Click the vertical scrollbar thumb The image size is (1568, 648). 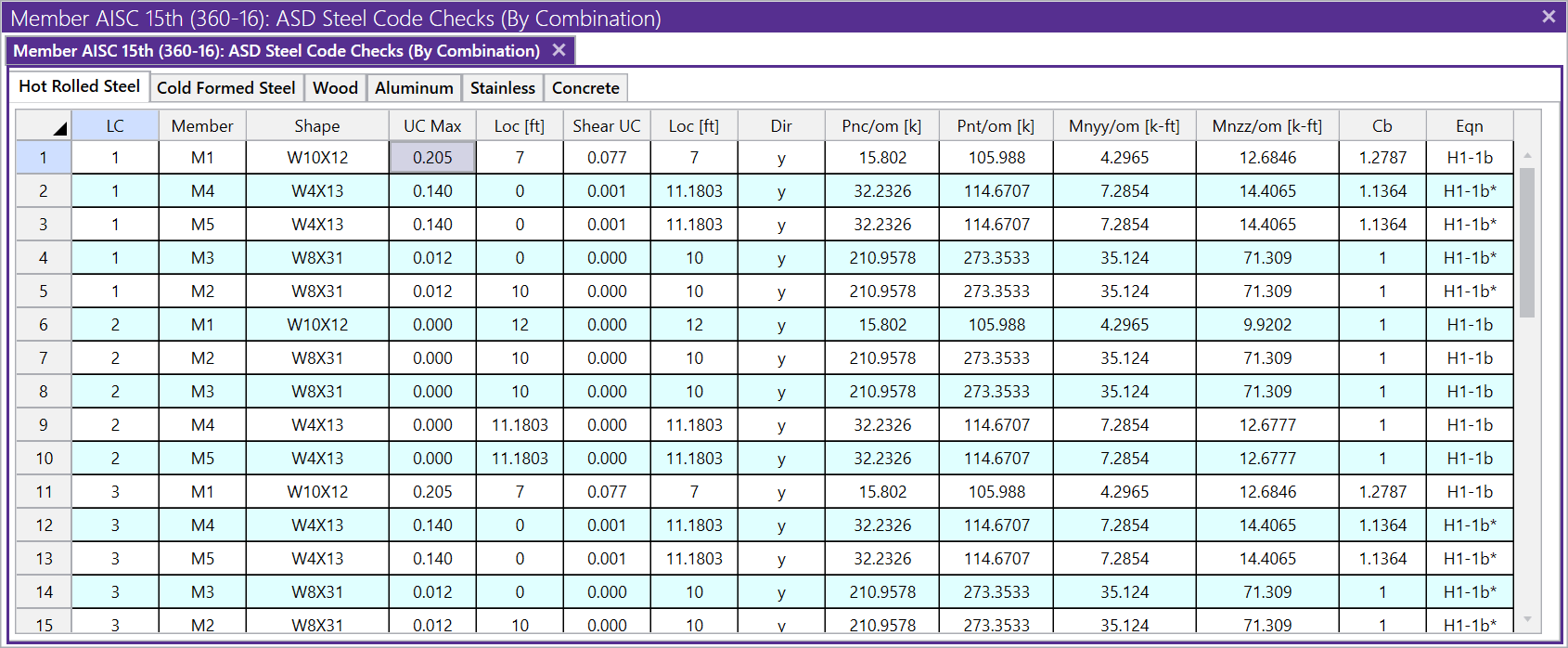pos(1527,242)
